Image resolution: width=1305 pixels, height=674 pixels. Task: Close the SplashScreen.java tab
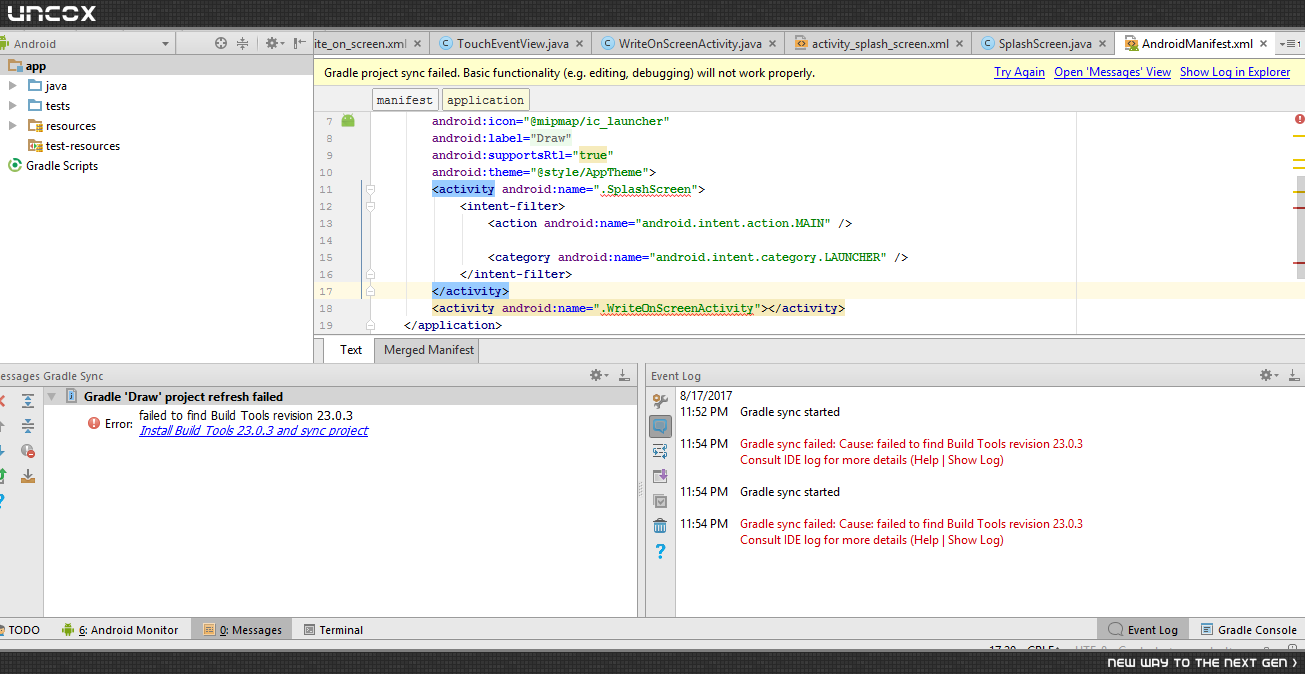click(1102, 44)
